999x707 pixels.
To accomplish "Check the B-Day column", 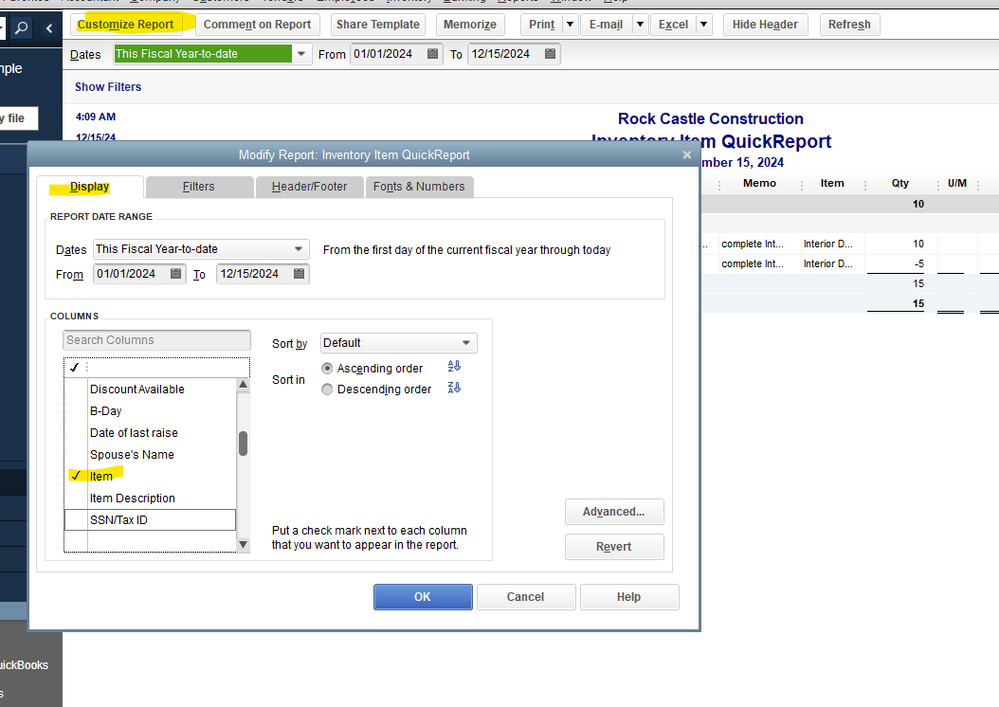I will pos(76,411).
